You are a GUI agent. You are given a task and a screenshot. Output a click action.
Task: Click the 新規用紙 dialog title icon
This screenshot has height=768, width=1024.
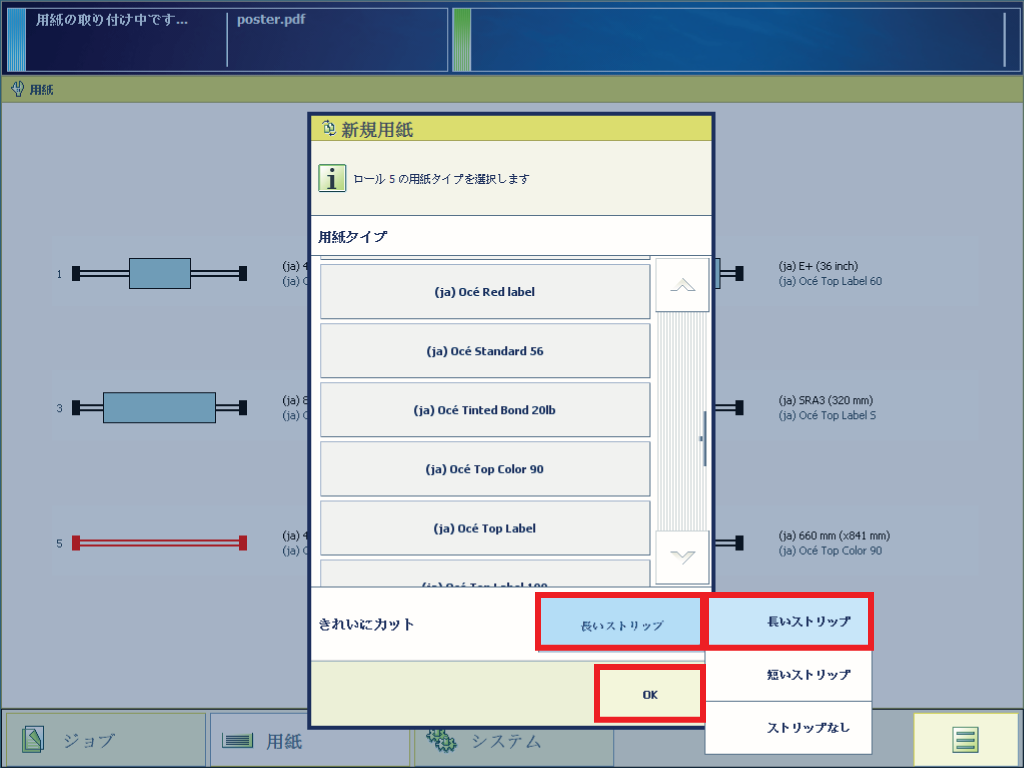click(328, 128)
